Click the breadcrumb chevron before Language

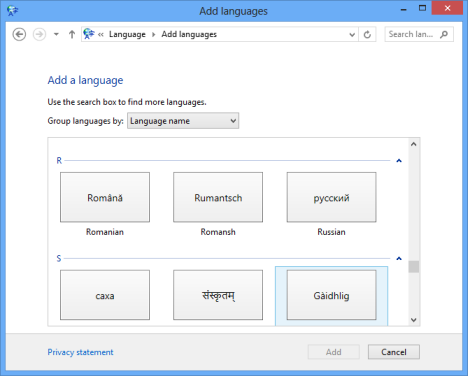pos(101,34)
